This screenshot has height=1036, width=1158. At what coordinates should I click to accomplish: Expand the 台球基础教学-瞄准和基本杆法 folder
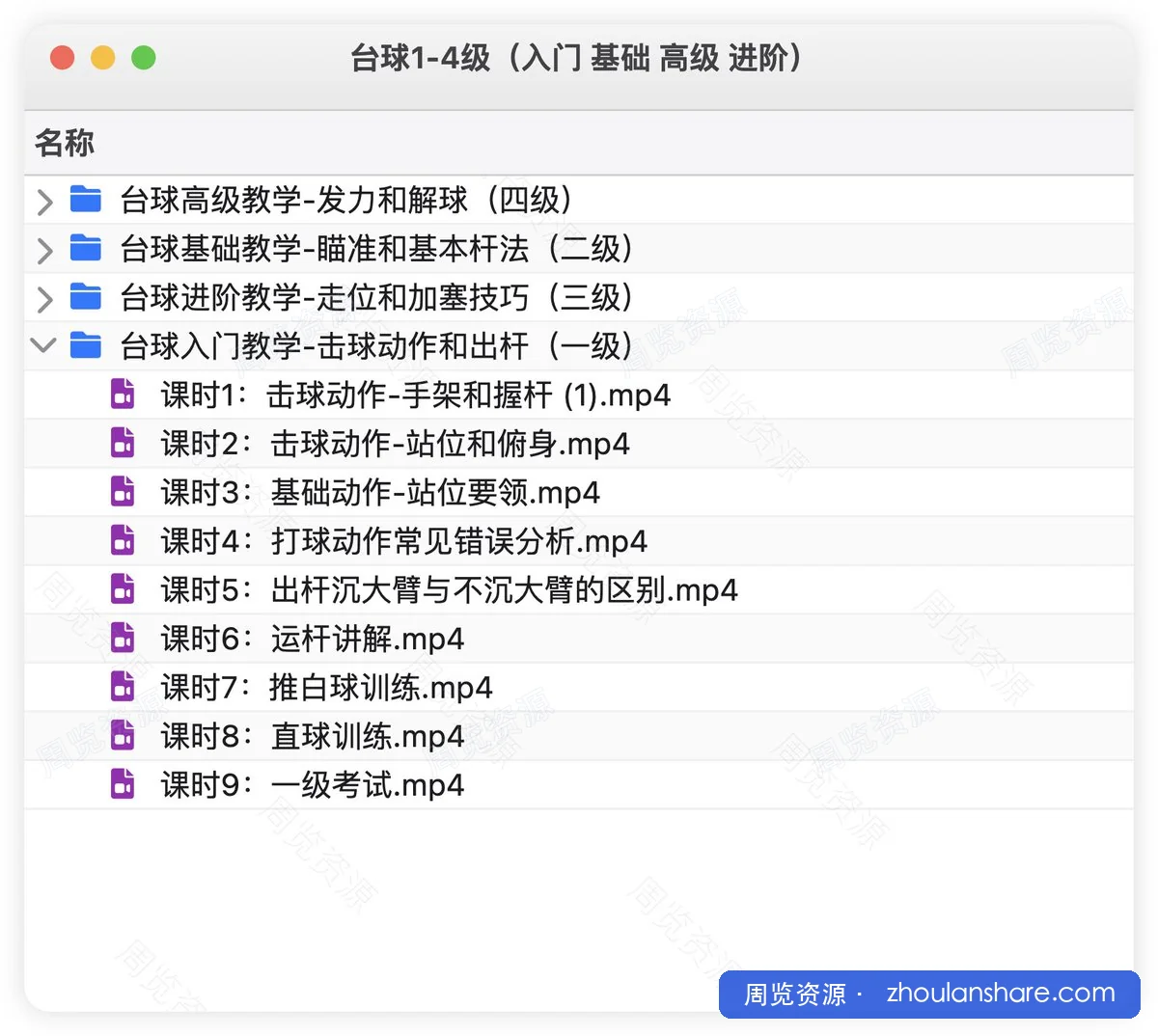[x=44, y=250]
